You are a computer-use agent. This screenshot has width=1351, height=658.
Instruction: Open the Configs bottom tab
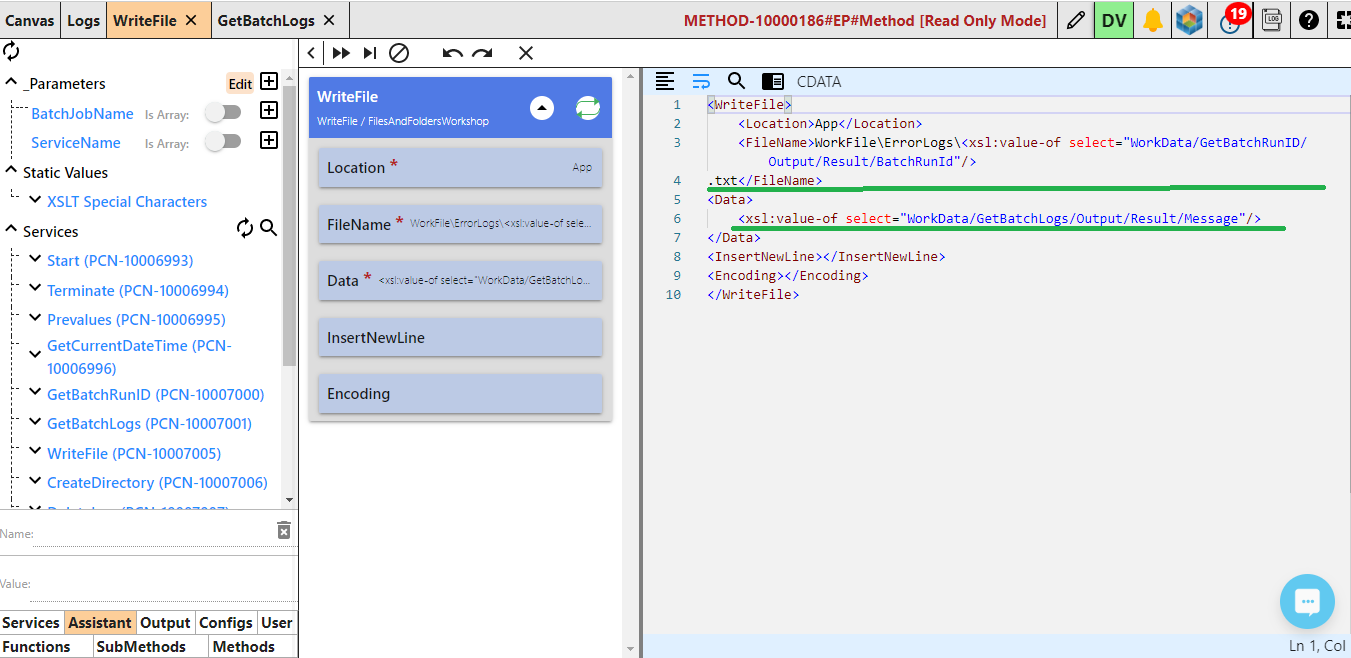(226, 622)
